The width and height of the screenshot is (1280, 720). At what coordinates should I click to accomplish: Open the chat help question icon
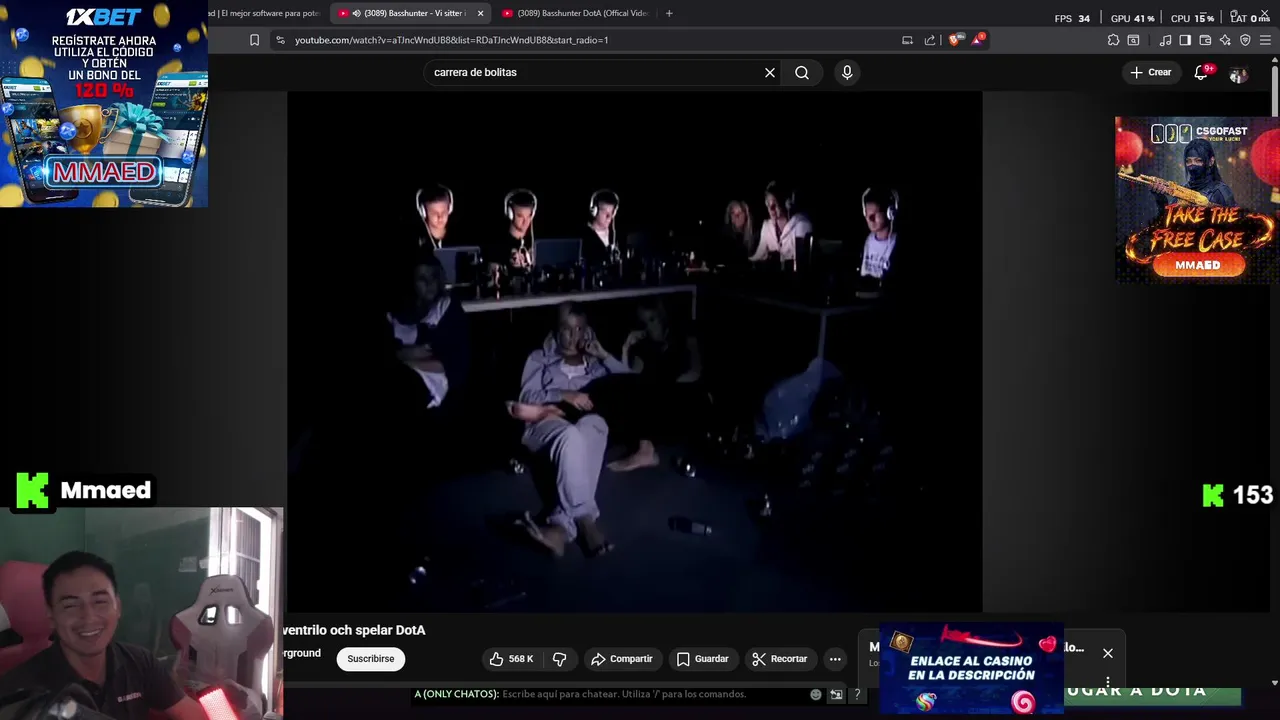[857, 694]
